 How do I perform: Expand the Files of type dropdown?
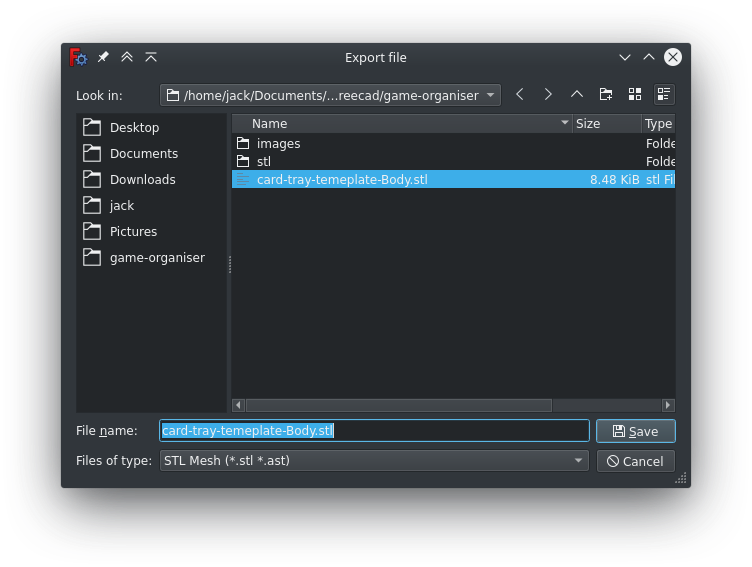pyautogui.click(x=374, y=461)
